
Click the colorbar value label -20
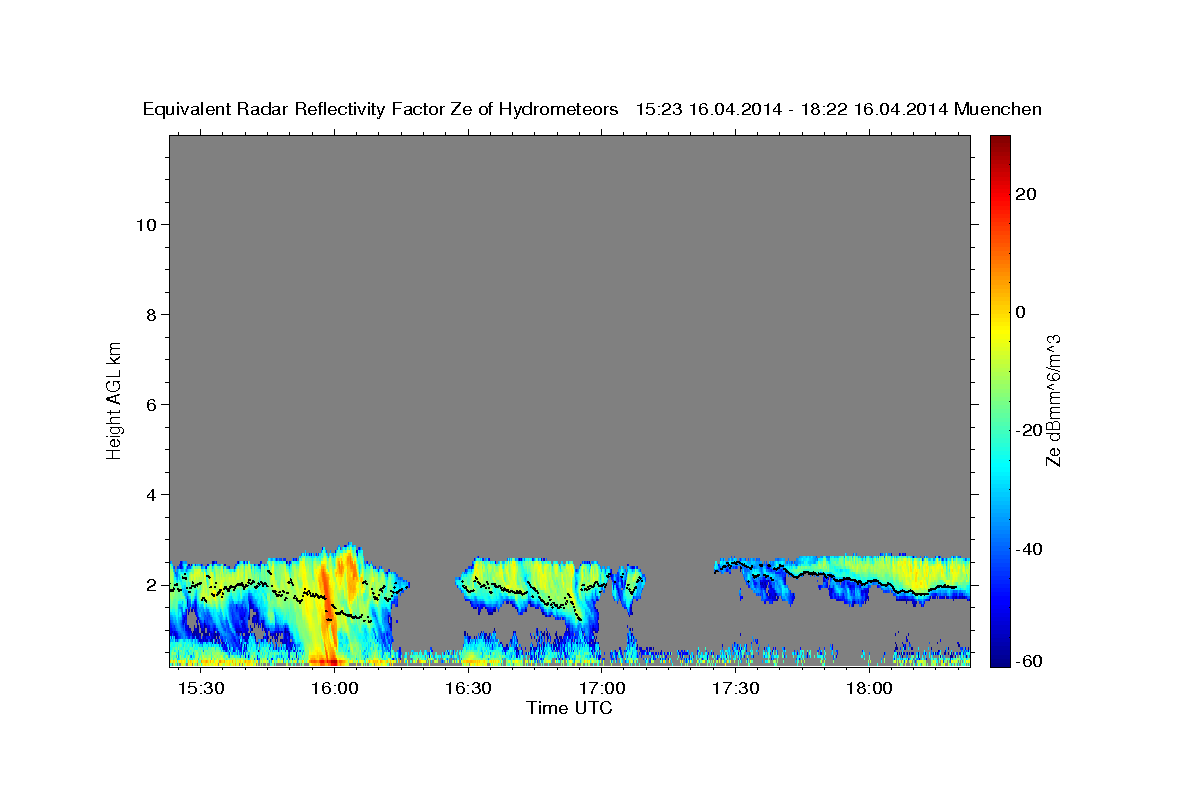(x=1027, y=430)
